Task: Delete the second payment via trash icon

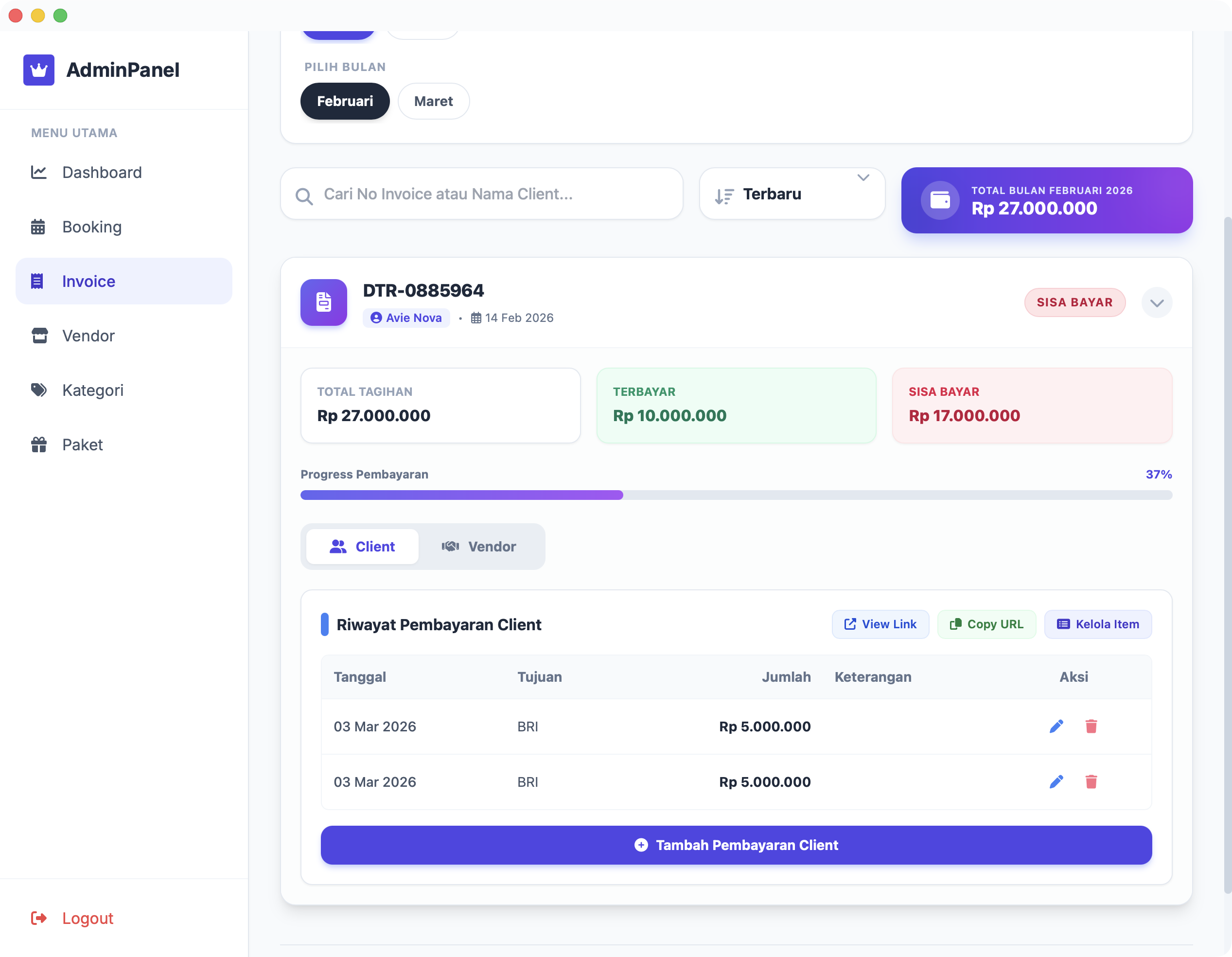Action: point(1091,781)
